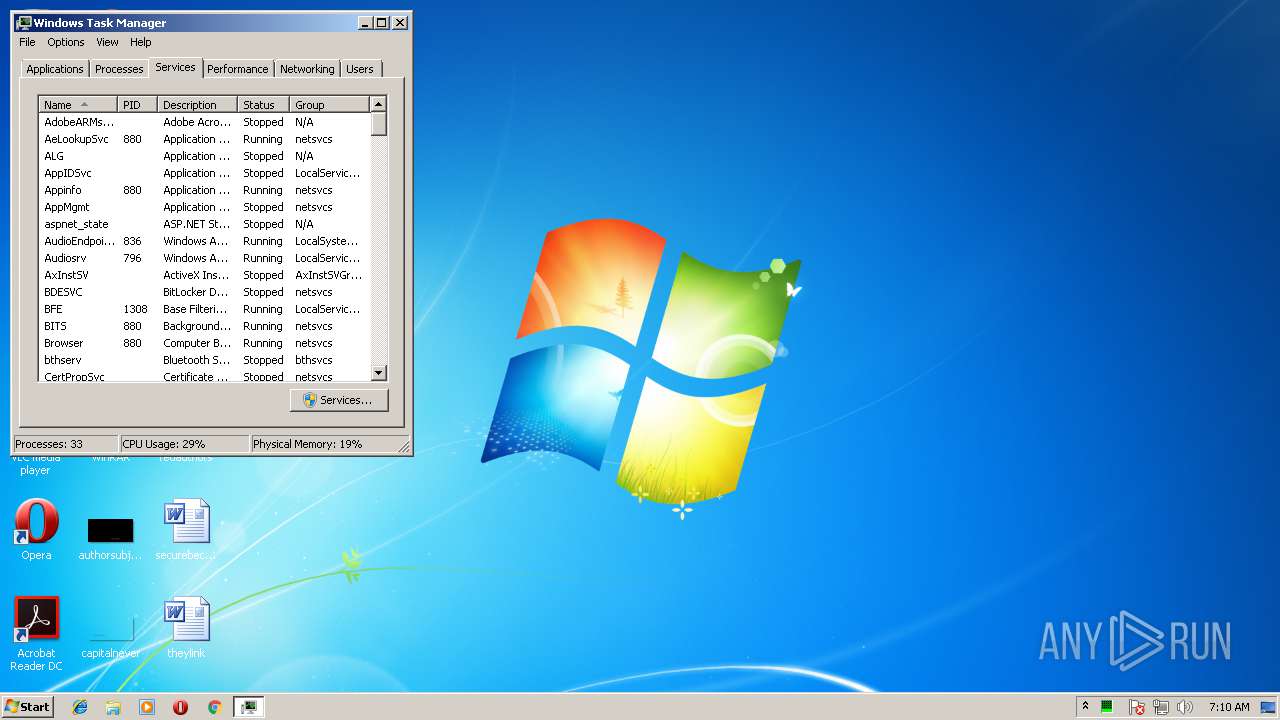Open the File menu
Image resolution: width=1280 pixels, height=720 pixels.
pyautogui.click(x=27, y=42)
